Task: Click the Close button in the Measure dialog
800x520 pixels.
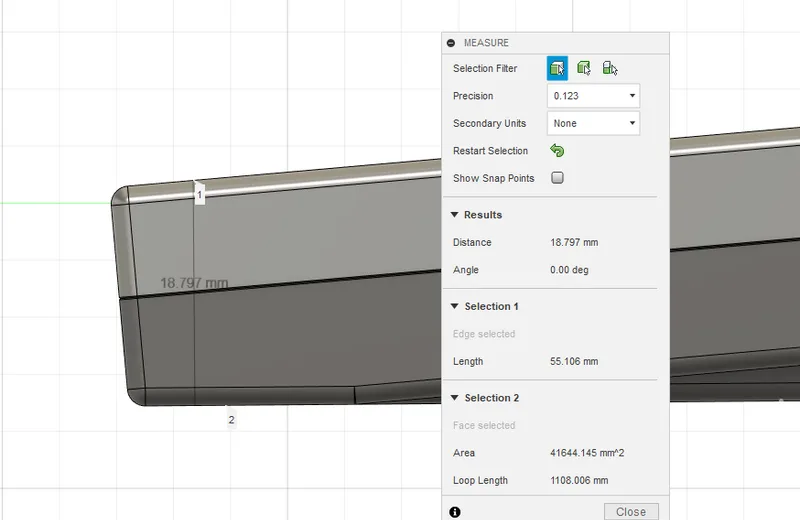Action: point(631,512)
